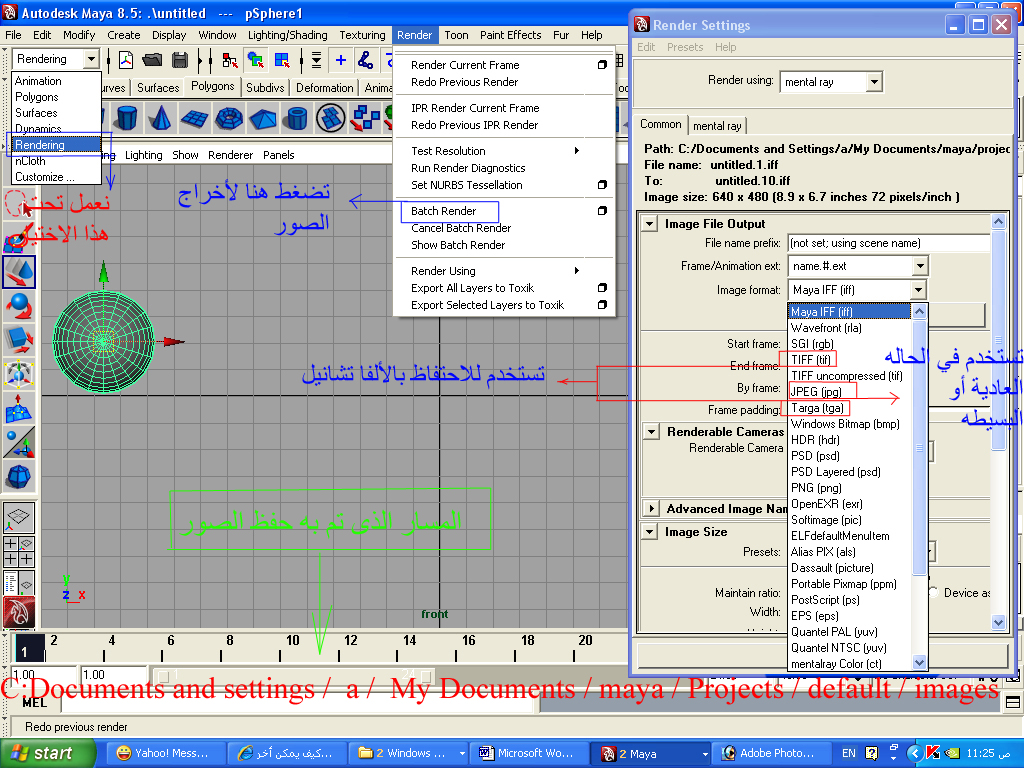This screenshot has width=1024, height=768.
Task: Click the range start time field on the left
Action: 43,674
